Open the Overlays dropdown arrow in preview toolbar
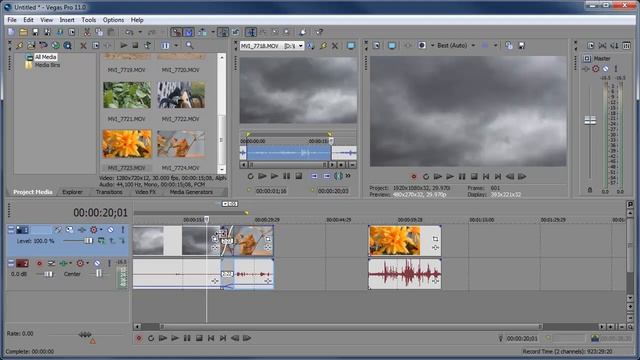Viewport: 640px width, 360px height. (495, 45)
